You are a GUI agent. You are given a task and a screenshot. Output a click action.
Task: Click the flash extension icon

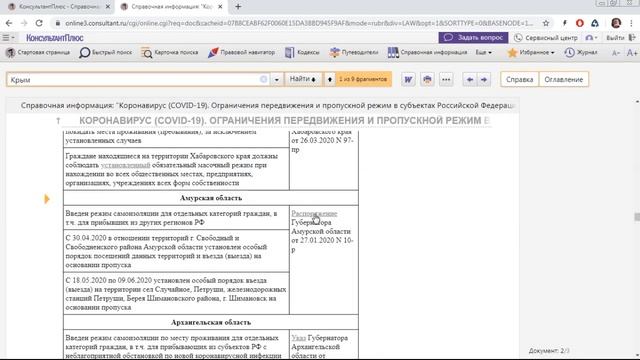click(564, 23)
